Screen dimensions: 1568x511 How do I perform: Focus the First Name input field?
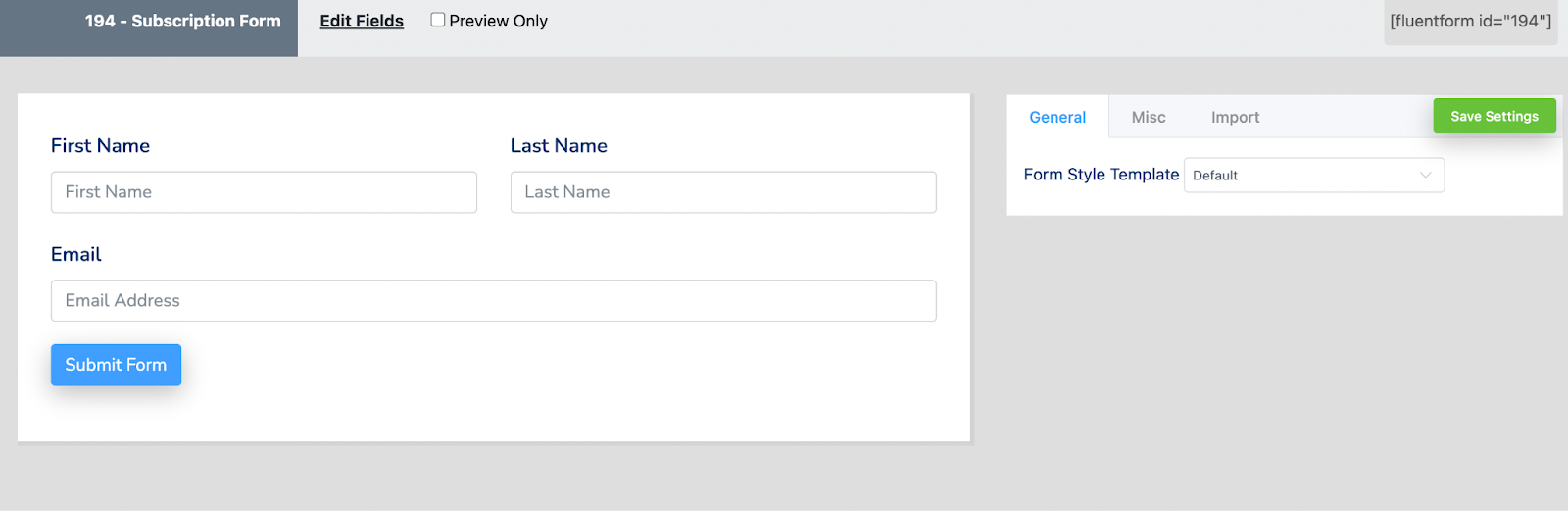click(264, 192)
